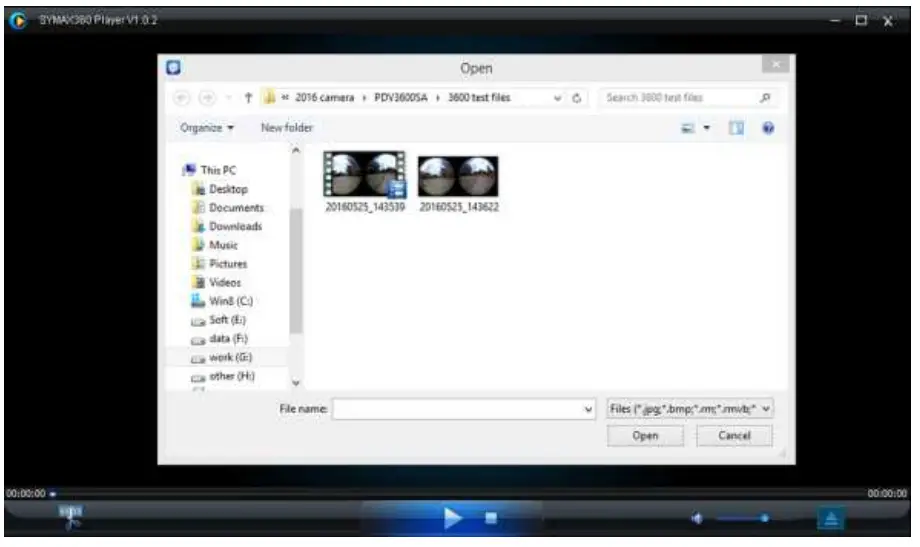Click the search magnifier icon
The height and width of the screenshot is (547, 920).
click(x=765, y=98)
